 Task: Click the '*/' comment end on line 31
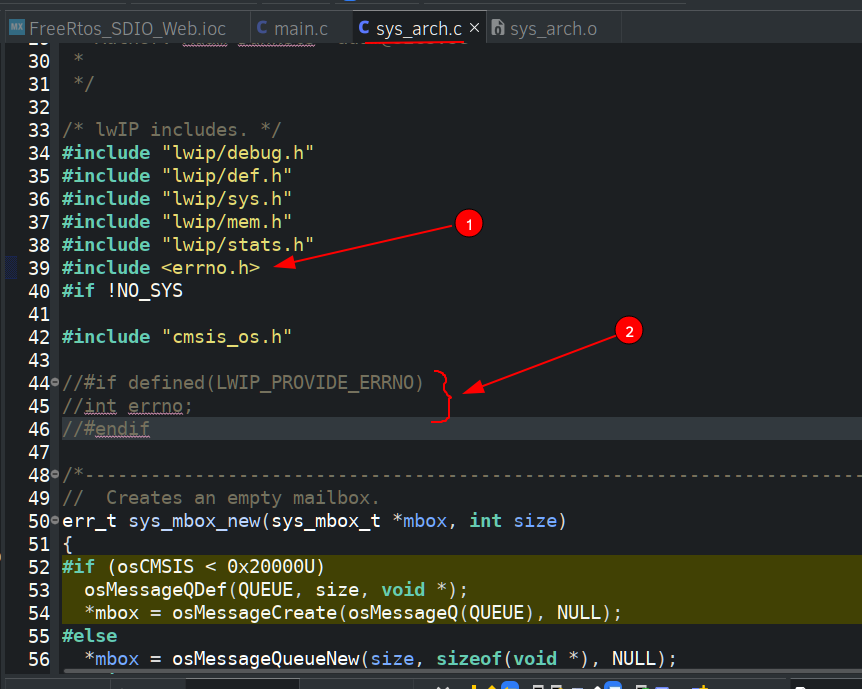84,84
